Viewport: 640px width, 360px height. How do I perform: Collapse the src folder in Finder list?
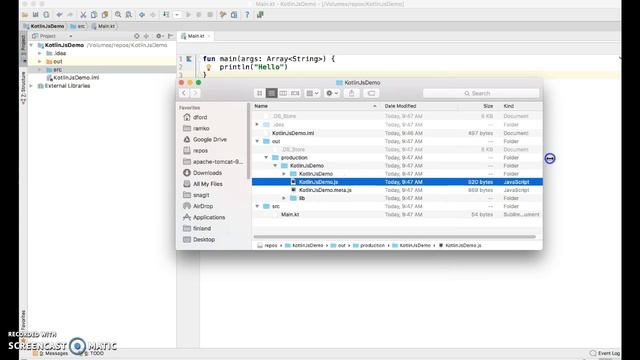click(x=257, y=207)
